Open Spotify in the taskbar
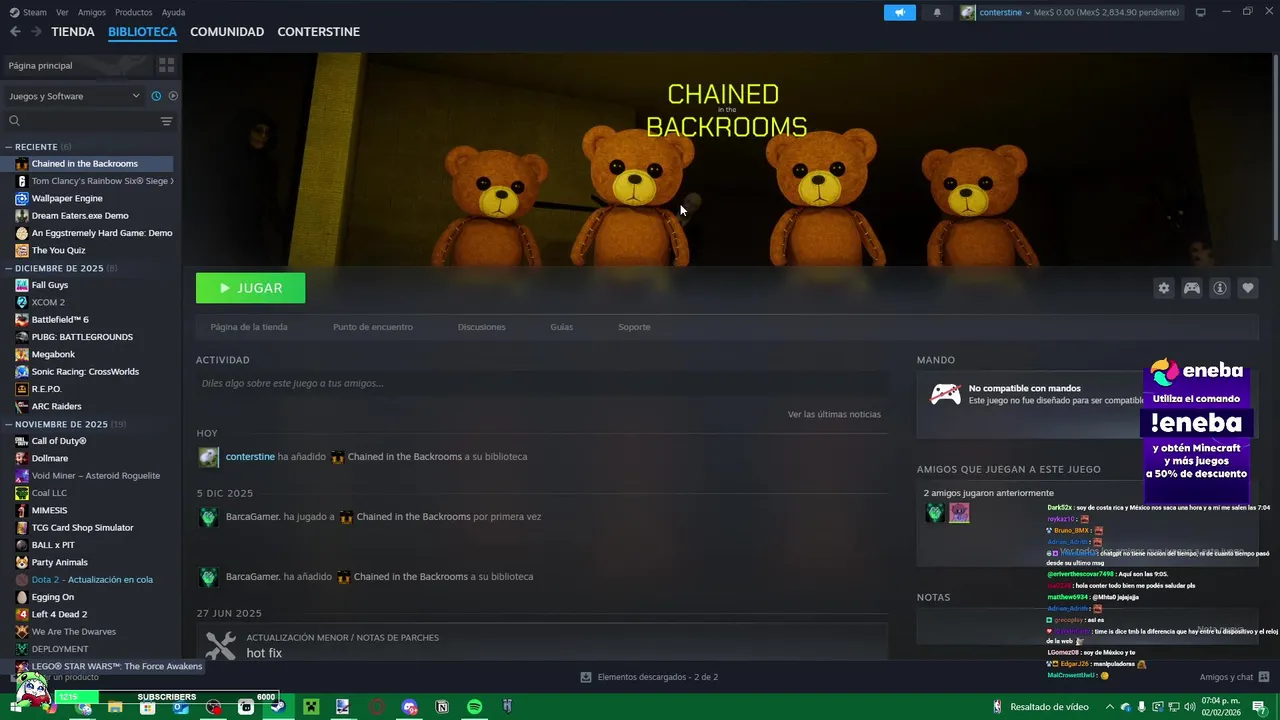This screenshot has height=720, width=1280. point(475,707)
